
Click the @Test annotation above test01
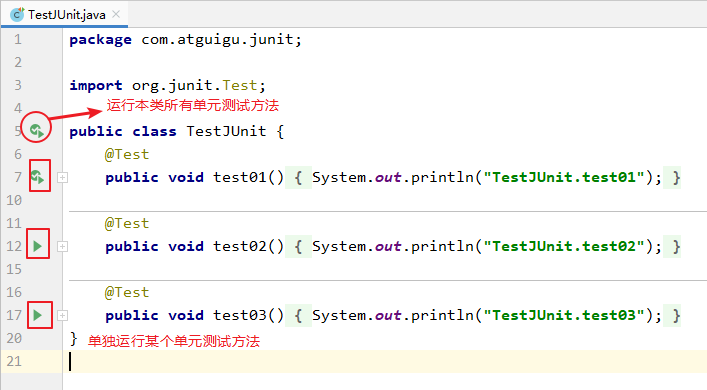point(127,155)
